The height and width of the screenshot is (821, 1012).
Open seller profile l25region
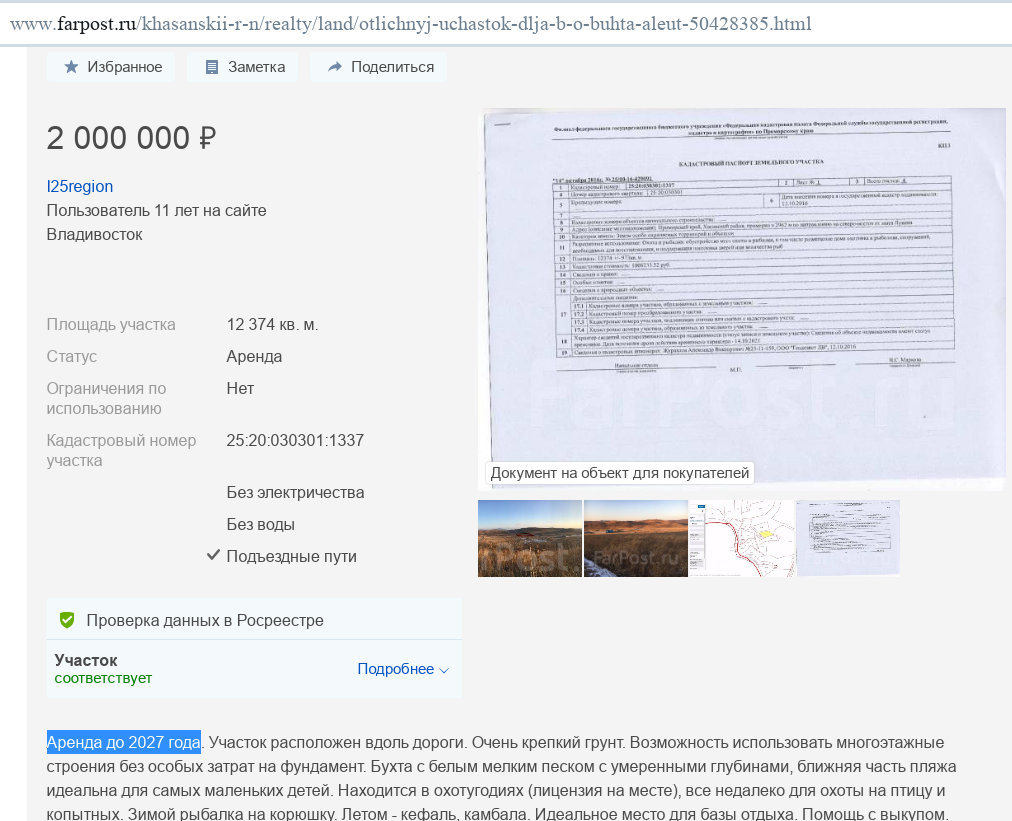tap(79, 187)
